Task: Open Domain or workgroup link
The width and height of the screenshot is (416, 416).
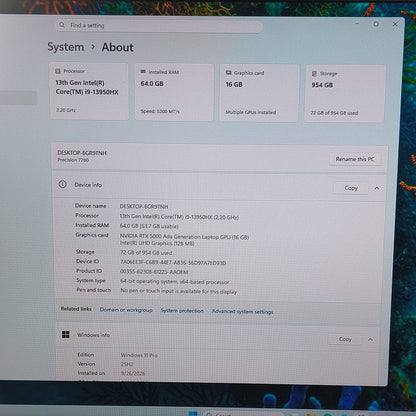Action: [x=126, y=310]
